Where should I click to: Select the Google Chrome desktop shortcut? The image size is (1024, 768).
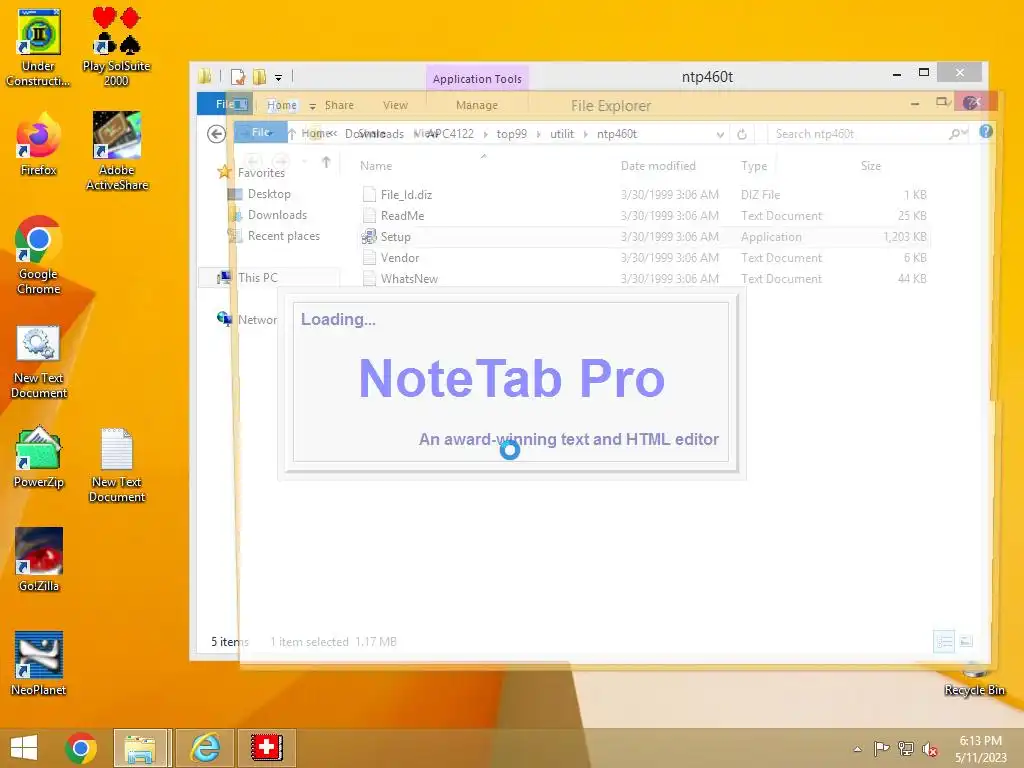coord(38,255)
